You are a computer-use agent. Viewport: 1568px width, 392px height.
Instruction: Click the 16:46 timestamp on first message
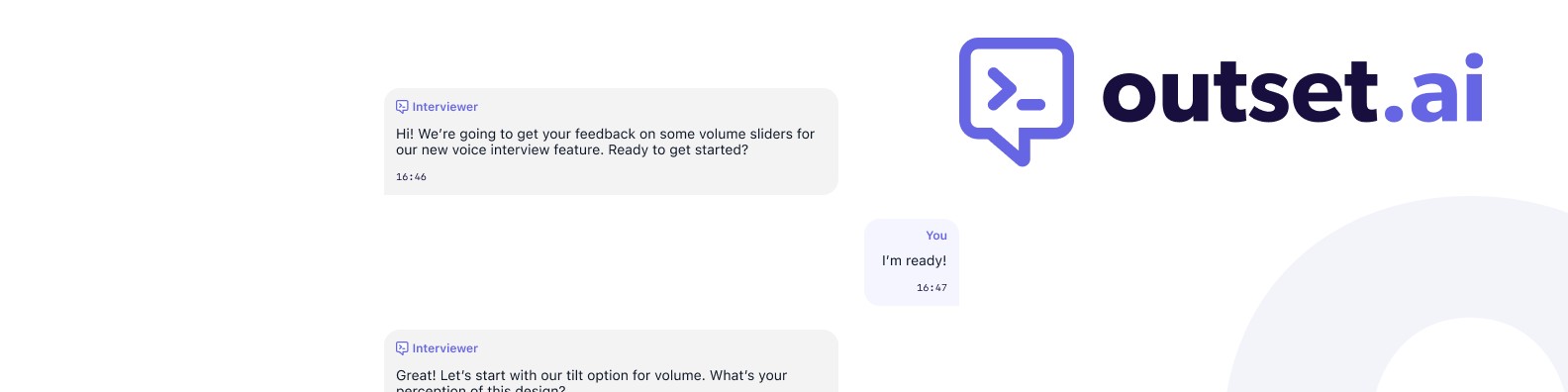click(411, 177)
